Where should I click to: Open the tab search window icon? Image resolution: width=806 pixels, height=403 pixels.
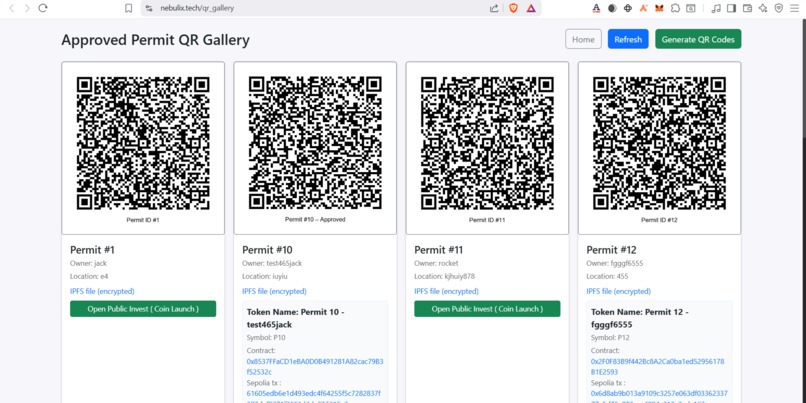(691, 8)
